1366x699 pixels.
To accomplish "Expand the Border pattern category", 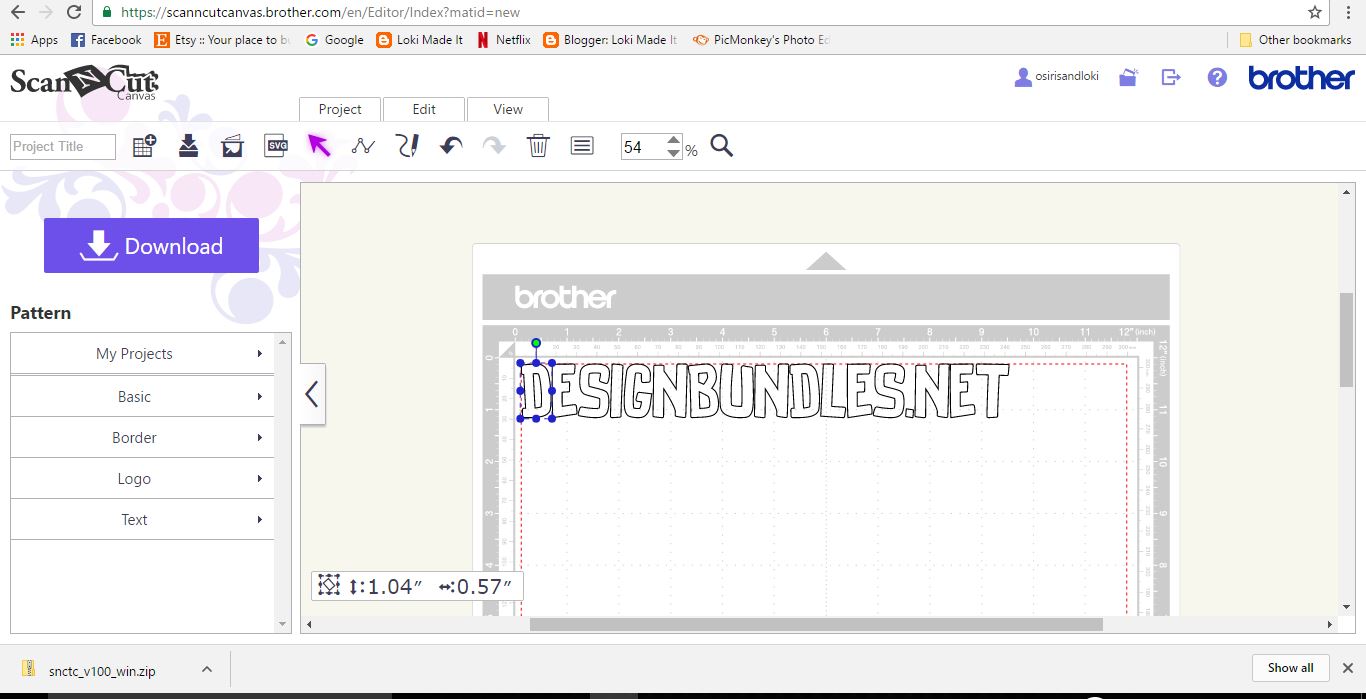I will pyautogui.click(x=142, y=437).
